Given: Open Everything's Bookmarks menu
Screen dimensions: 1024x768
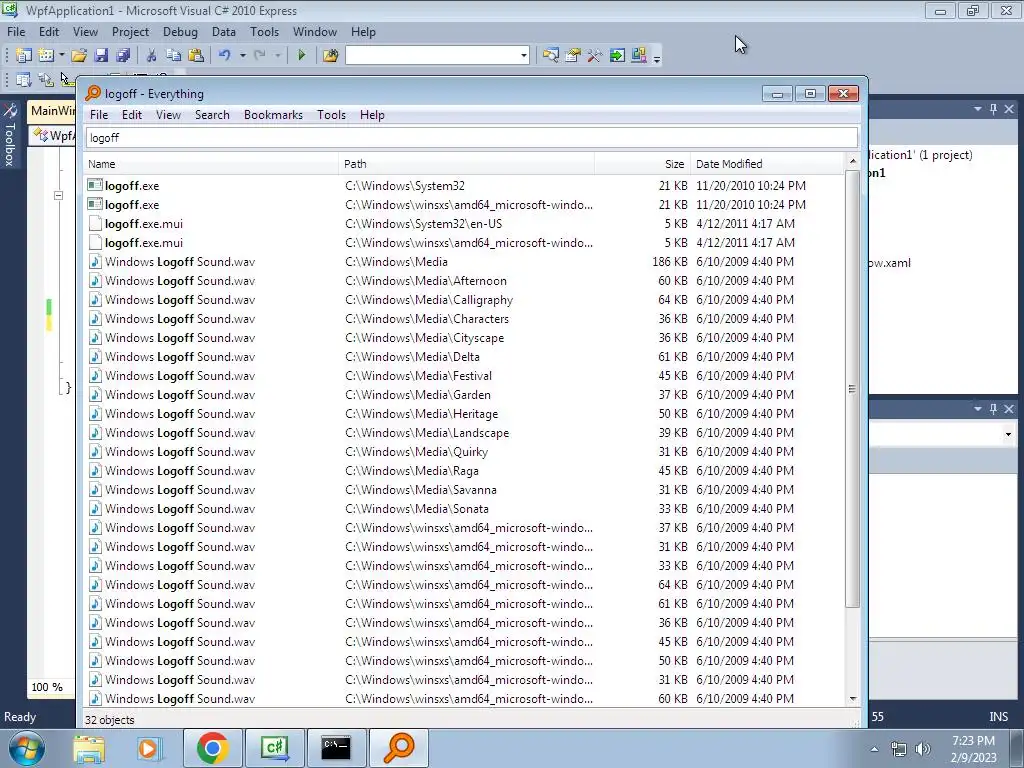Looking at the screenshot, I should (x=273, y=115).
